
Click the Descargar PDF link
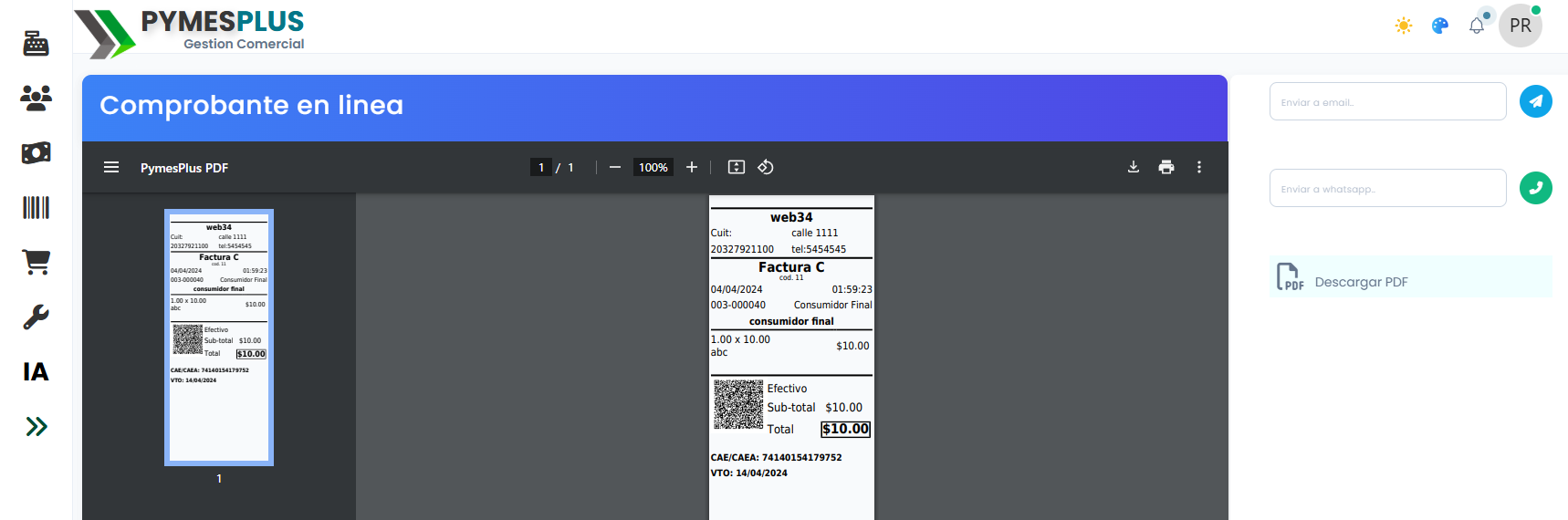tap(1360, 282)
